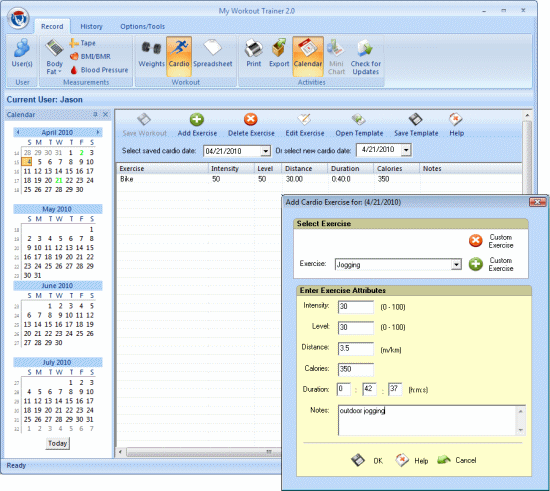
Task: Toggle the Calendar ribbon button
Action: click(308, 56)
